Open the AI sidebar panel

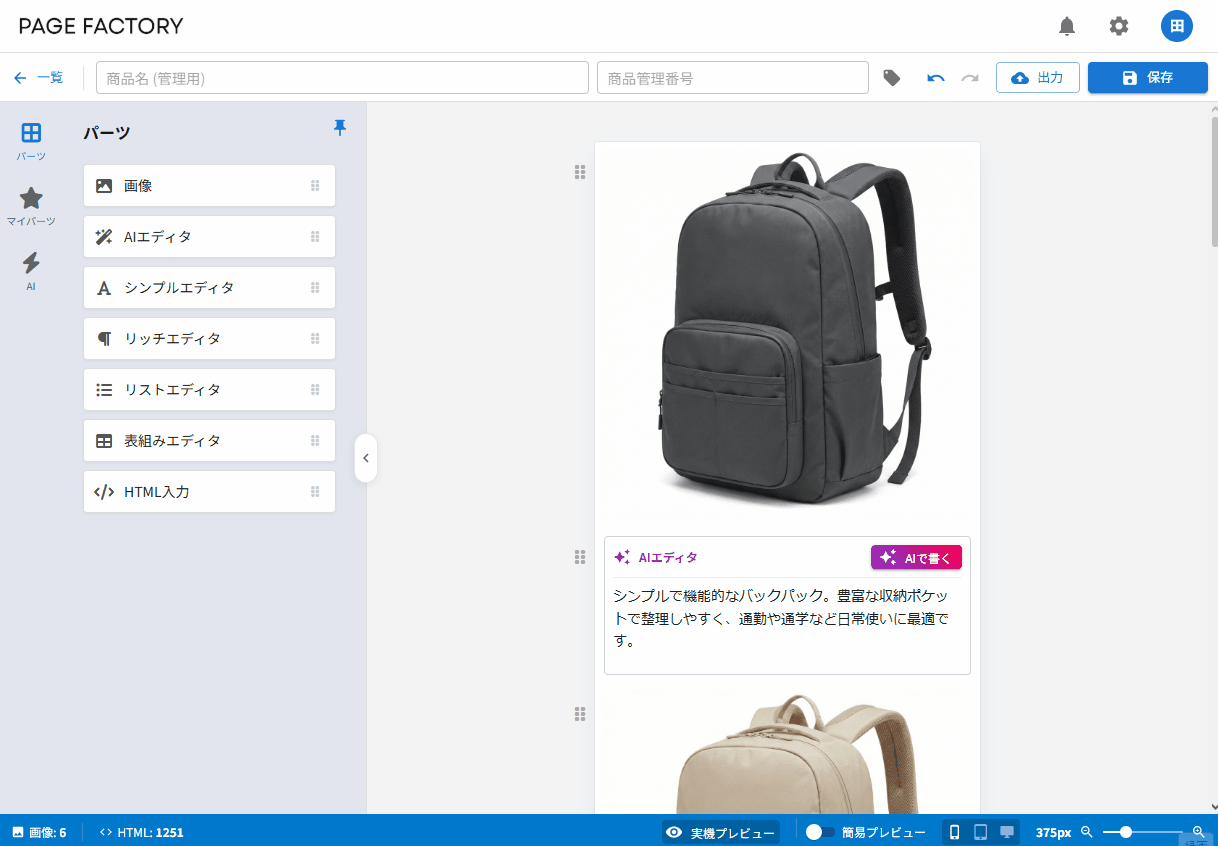pos(31,269)
